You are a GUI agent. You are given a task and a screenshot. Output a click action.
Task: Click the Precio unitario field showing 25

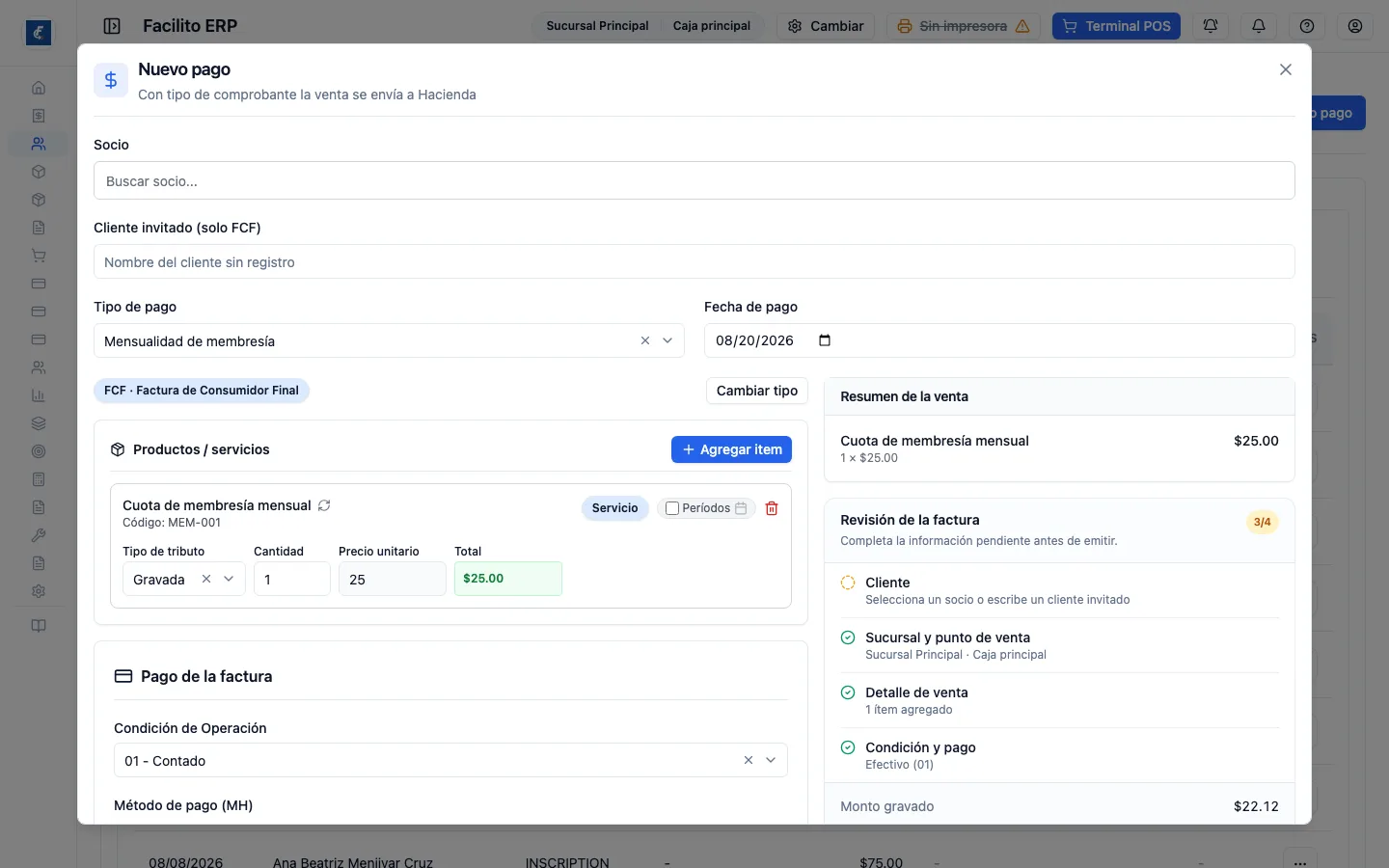pyautogui.click(x=393, y=579)
